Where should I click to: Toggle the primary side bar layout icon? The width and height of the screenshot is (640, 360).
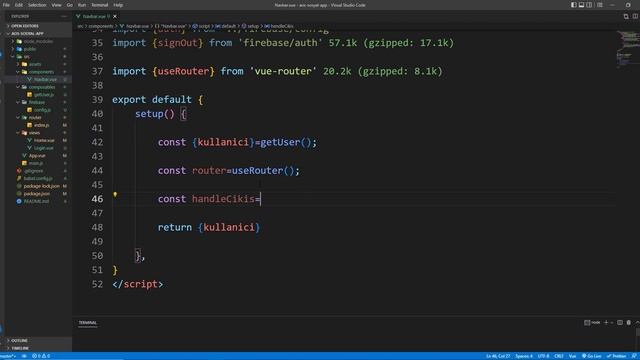click(x=573, y=5)
